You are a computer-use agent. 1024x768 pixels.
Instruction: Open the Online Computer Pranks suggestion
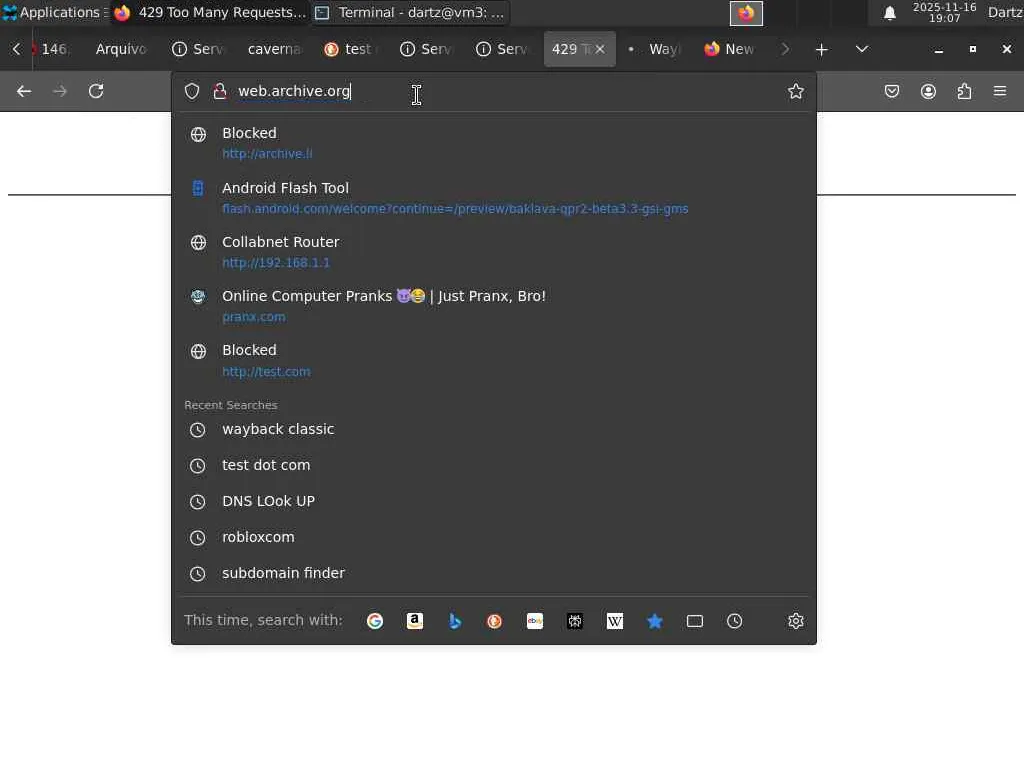(x=494, y=306)
